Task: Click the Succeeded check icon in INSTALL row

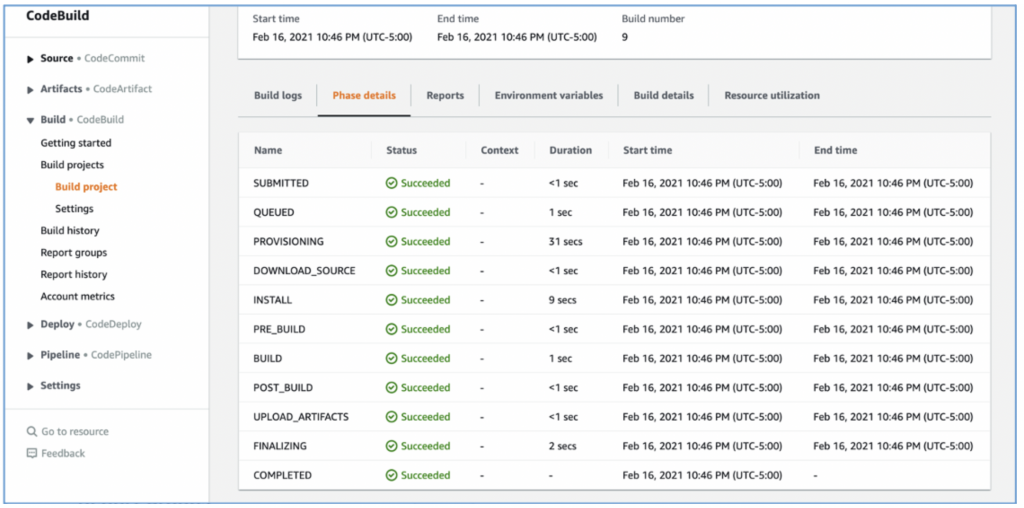Action: [x=392, y=300]
